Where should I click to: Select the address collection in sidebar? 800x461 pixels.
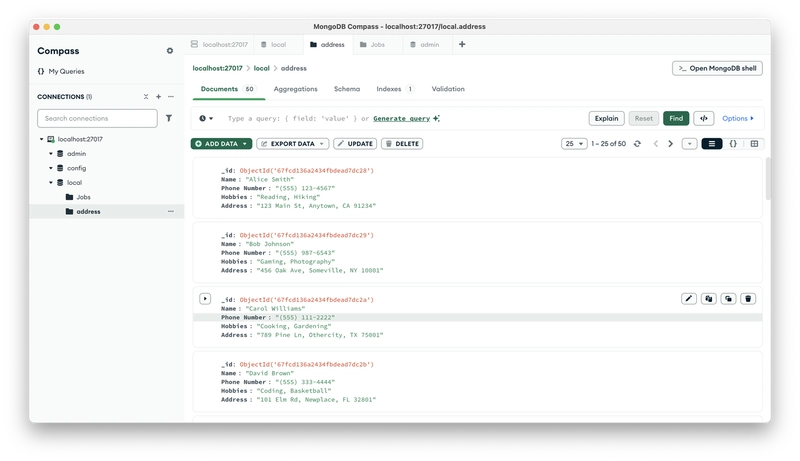coord(107,211)
